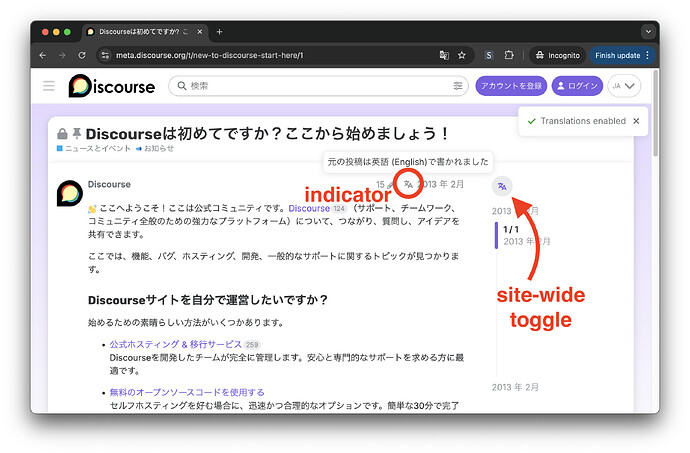Open 無料のオープンソースコードを使用する link
This screenshot has height=453, width=690.
(x=187, y=392)
